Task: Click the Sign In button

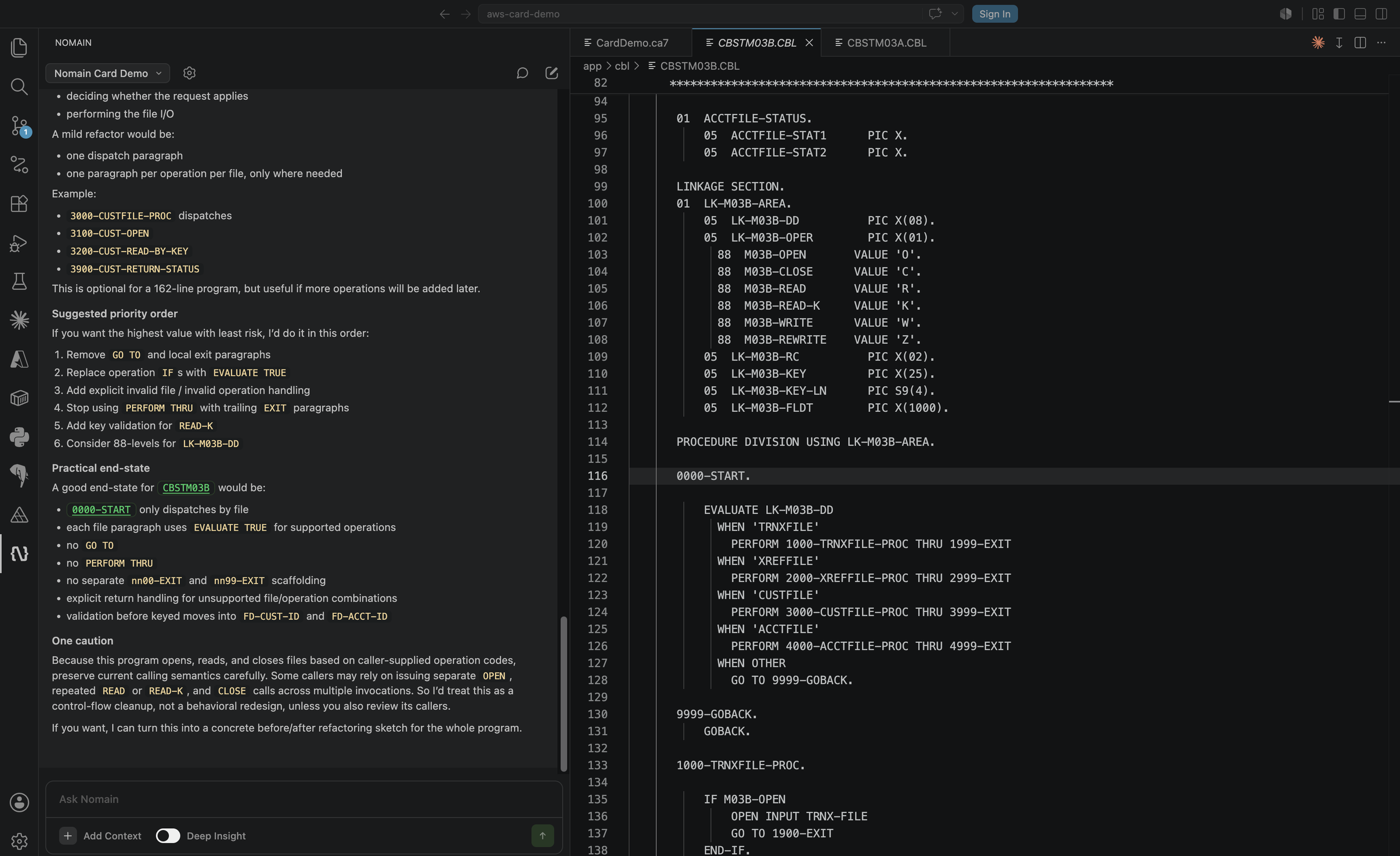Action: click(994, 14)
